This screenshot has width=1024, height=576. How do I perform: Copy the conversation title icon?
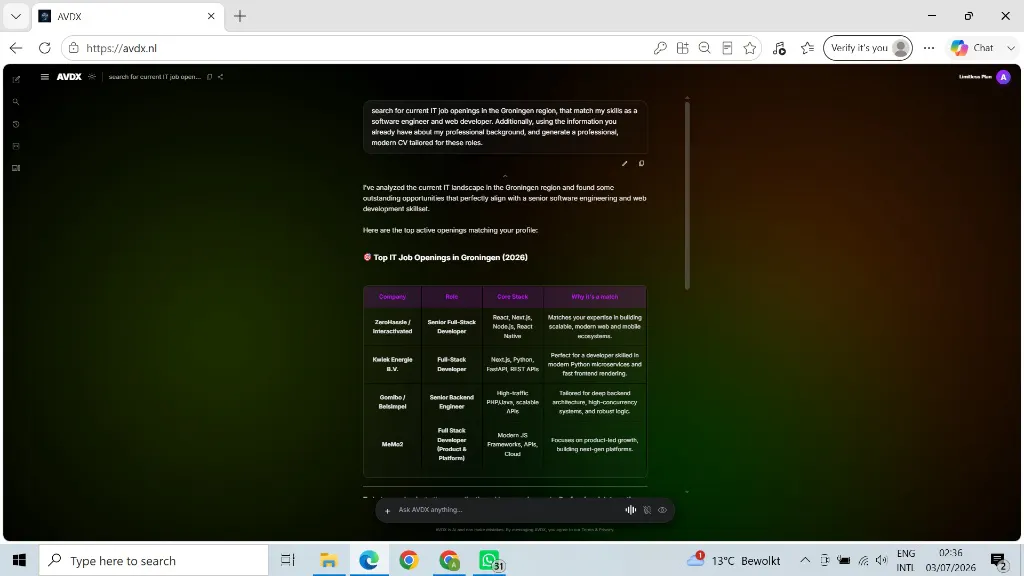210,76
